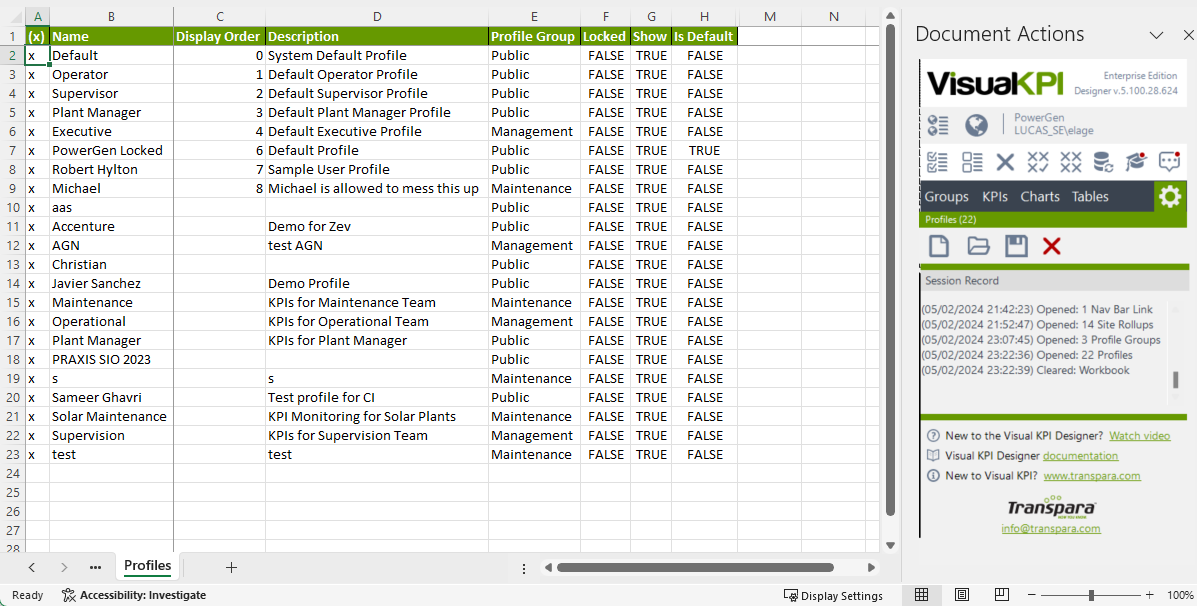The height and width of the screenshot is (606, 1197).
Task: Click the database refresh icon
Action: pyautogui.click(x=1102, y=162)
